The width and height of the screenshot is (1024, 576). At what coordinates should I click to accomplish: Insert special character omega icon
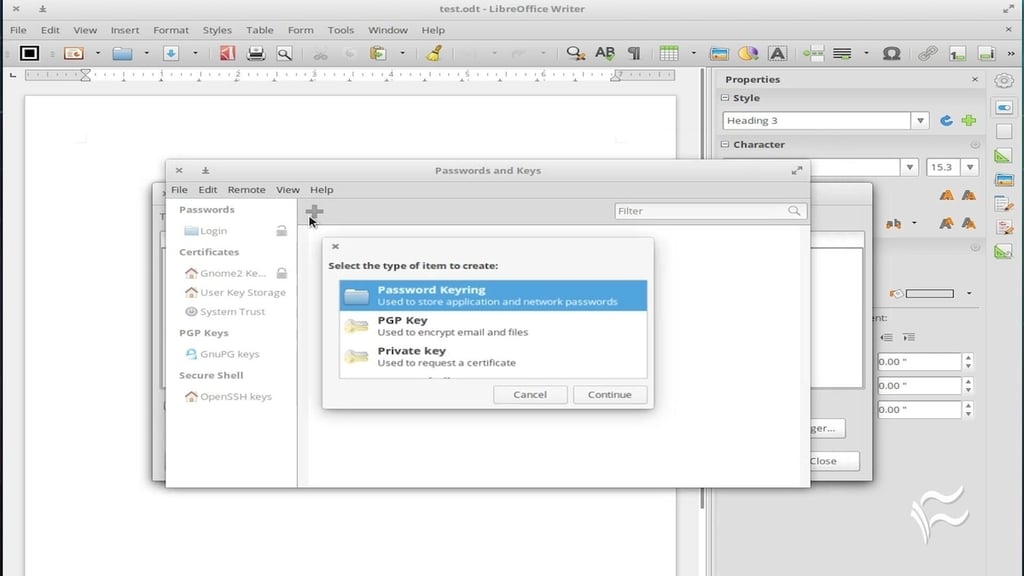tap(891, 54)
